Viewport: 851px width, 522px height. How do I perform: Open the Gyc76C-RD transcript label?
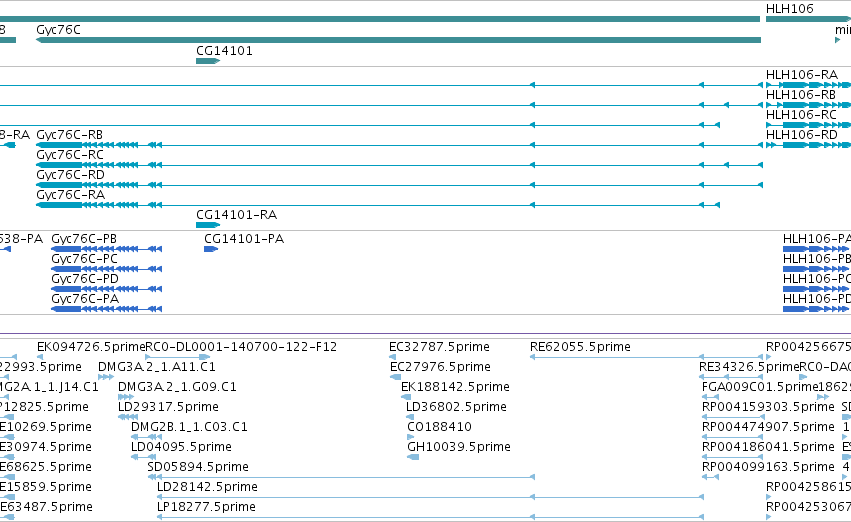70,175
